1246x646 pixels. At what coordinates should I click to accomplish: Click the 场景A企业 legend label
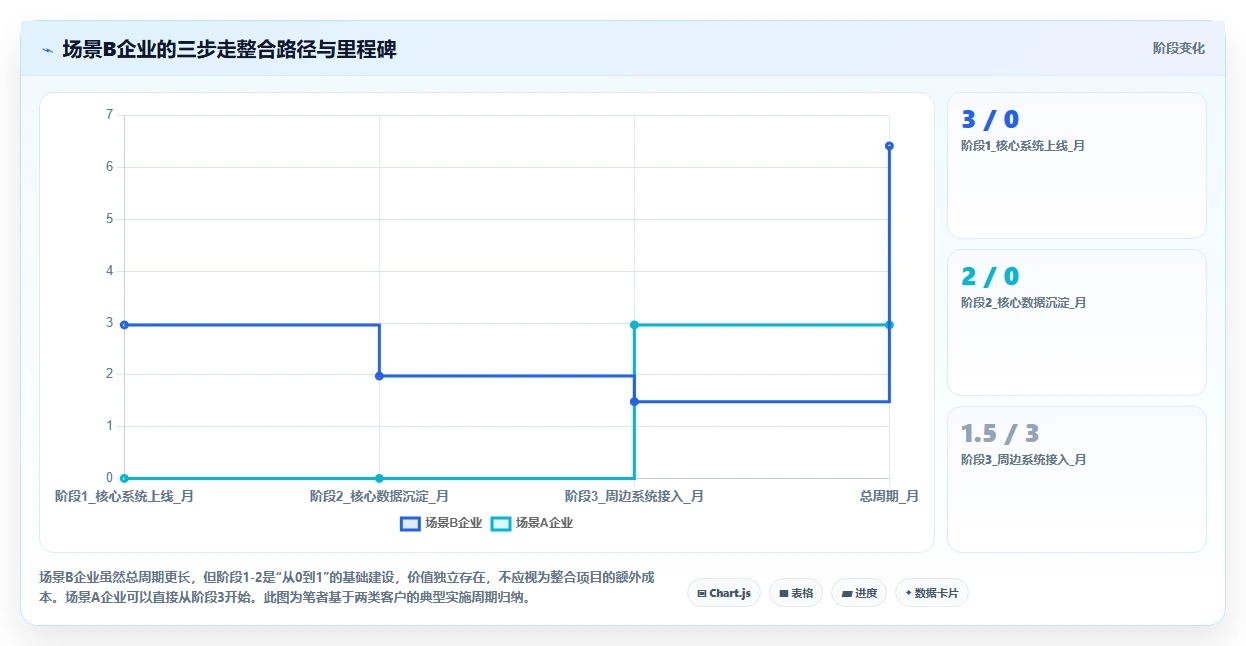[544, 523]
